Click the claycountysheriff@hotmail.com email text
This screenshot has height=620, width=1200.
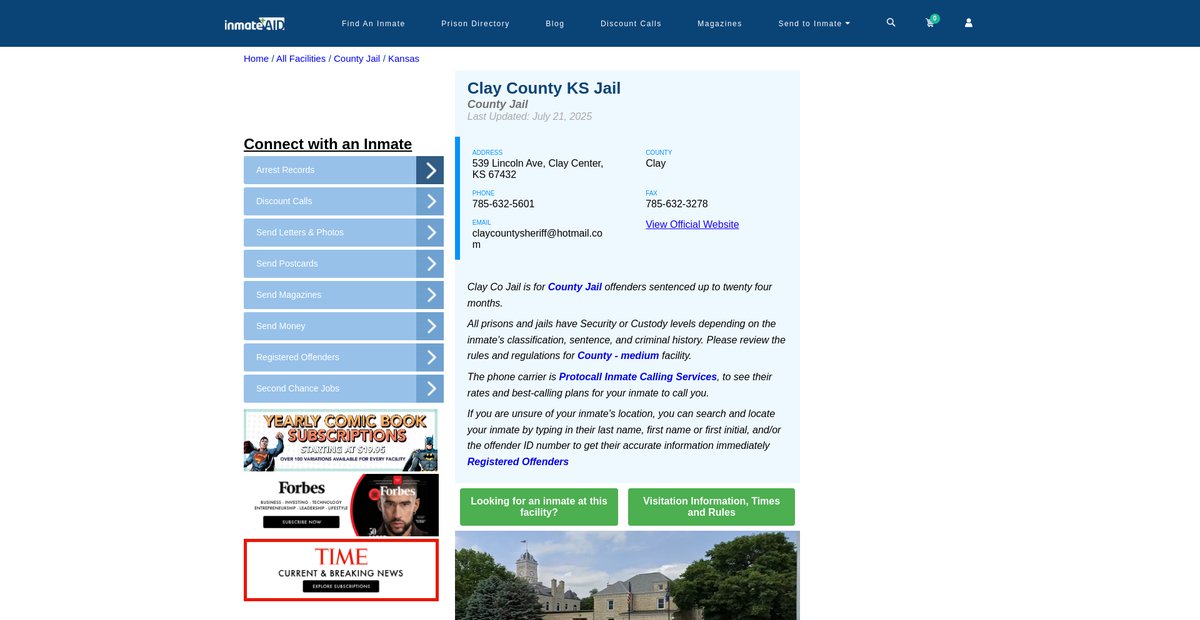[537, 239]
